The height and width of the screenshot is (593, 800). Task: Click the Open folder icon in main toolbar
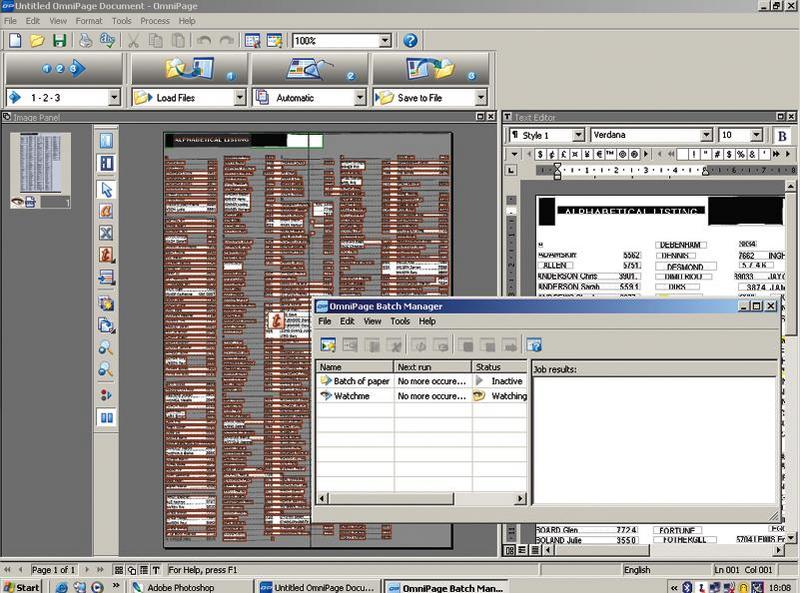37,40
